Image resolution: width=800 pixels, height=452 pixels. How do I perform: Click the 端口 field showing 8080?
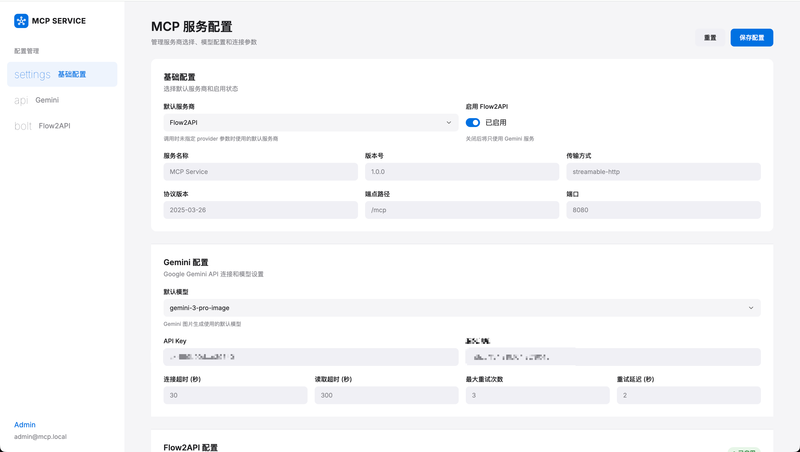pos(662,211)
